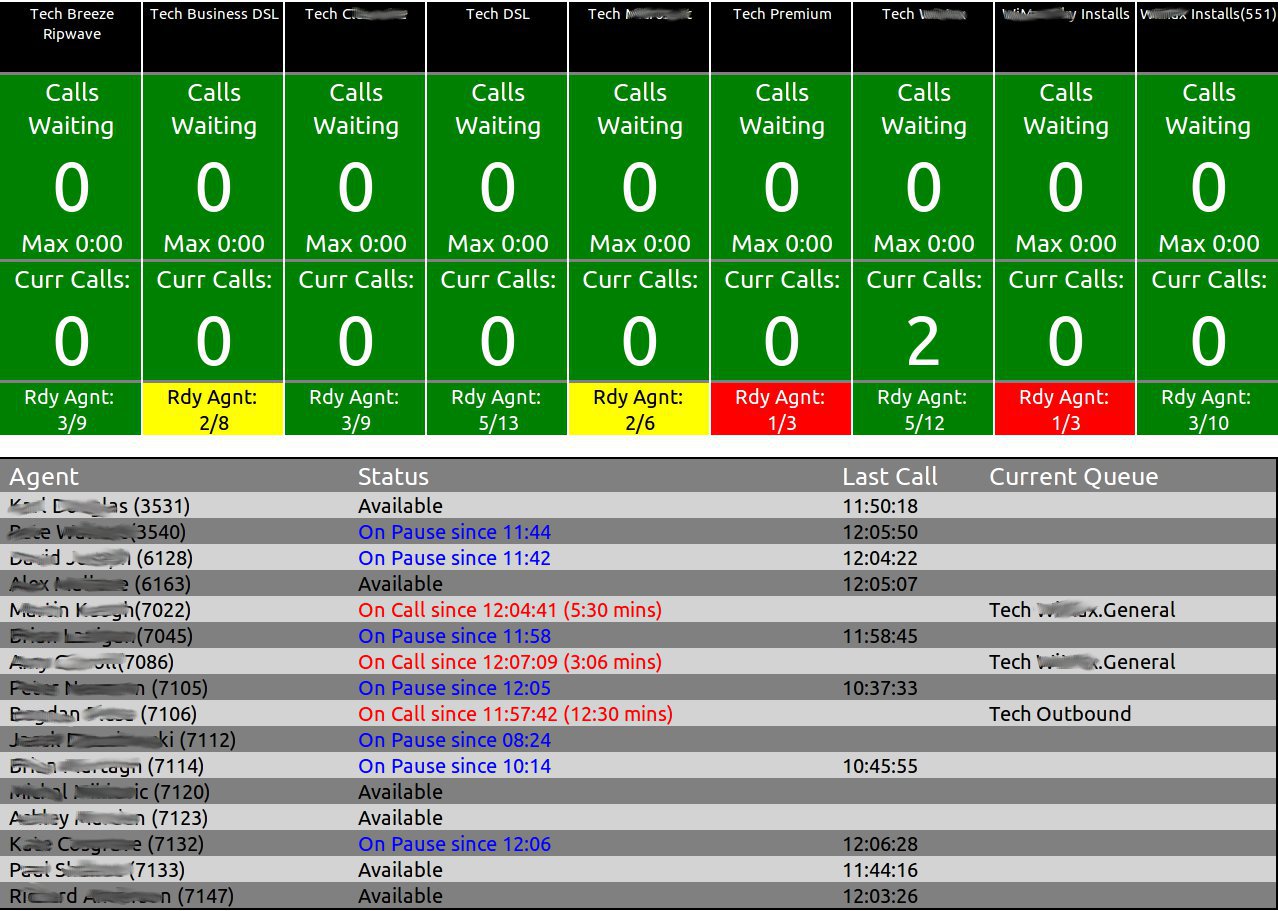1278x911 pixels.
Task: Click the Rdy Agnt 5/12 cell
Action: click(x=923, y=409)
